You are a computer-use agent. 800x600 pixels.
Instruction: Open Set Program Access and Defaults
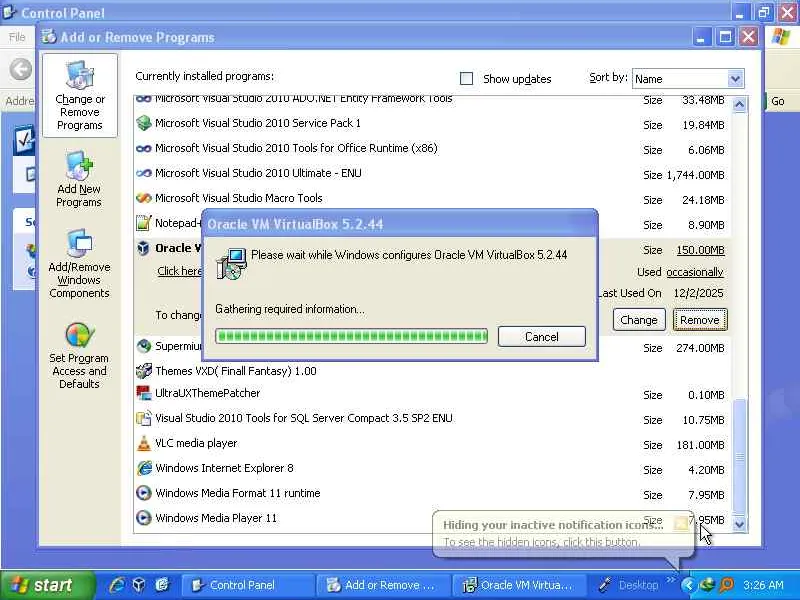(79, 356)
